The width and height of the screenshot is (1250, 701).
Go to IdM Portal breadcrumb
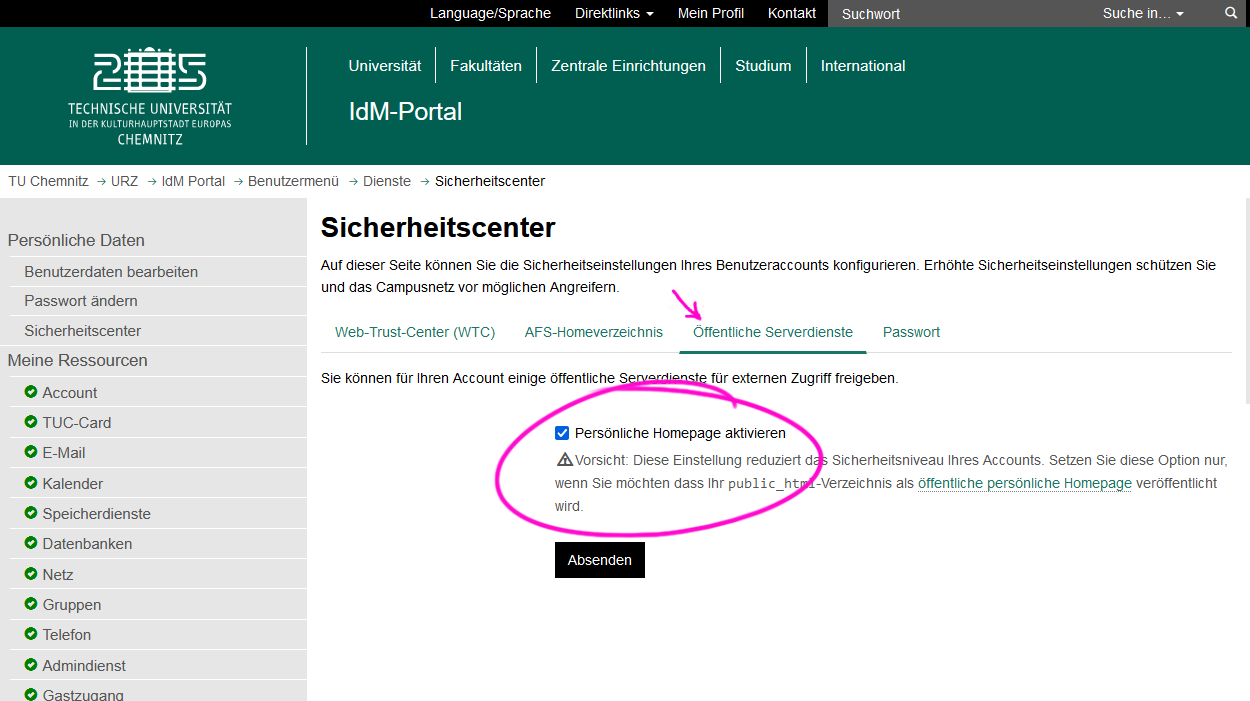pyautogui.click(x=194, y=181)
